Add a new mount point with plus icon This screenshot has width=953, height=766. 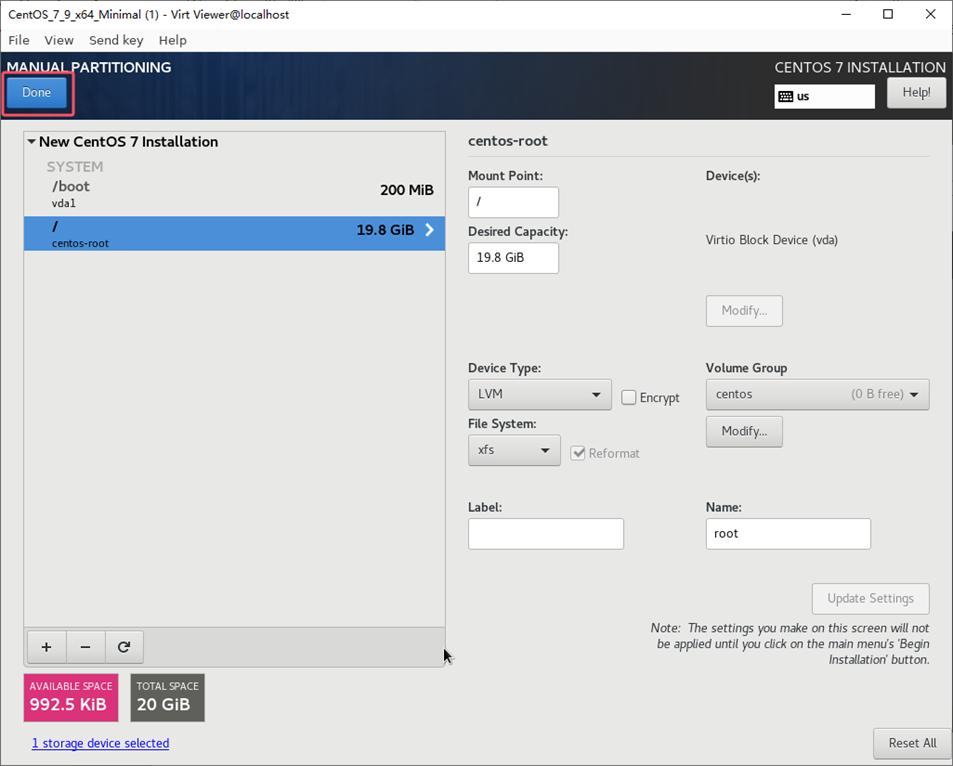(x=46, y=647)
